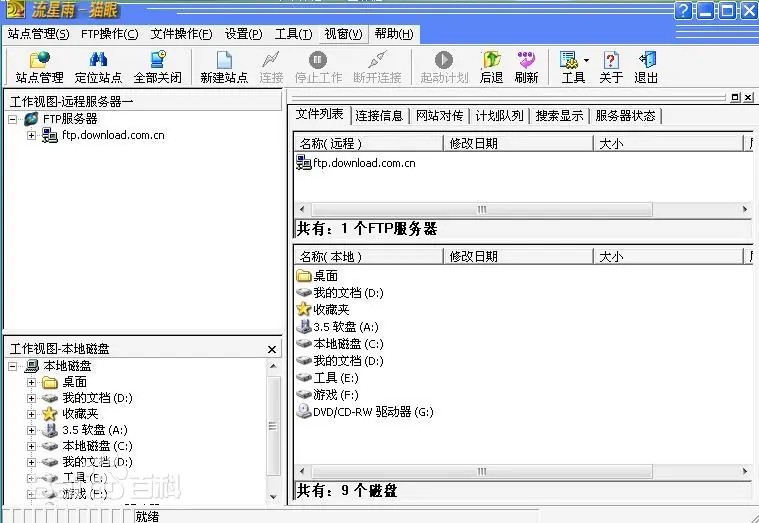Select ftp.download.com.cn server icon in remote list

[304, 163]
